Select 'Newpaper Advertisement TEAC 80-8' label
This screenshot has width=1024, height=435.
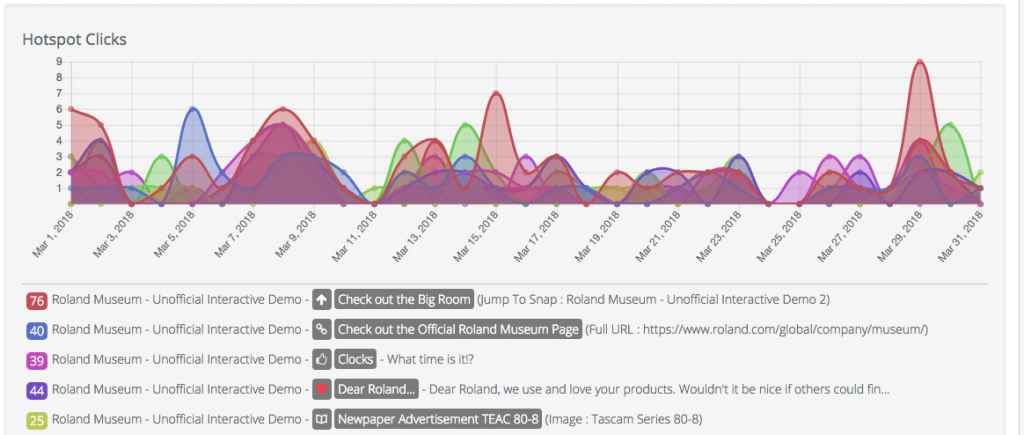(438, 419)
